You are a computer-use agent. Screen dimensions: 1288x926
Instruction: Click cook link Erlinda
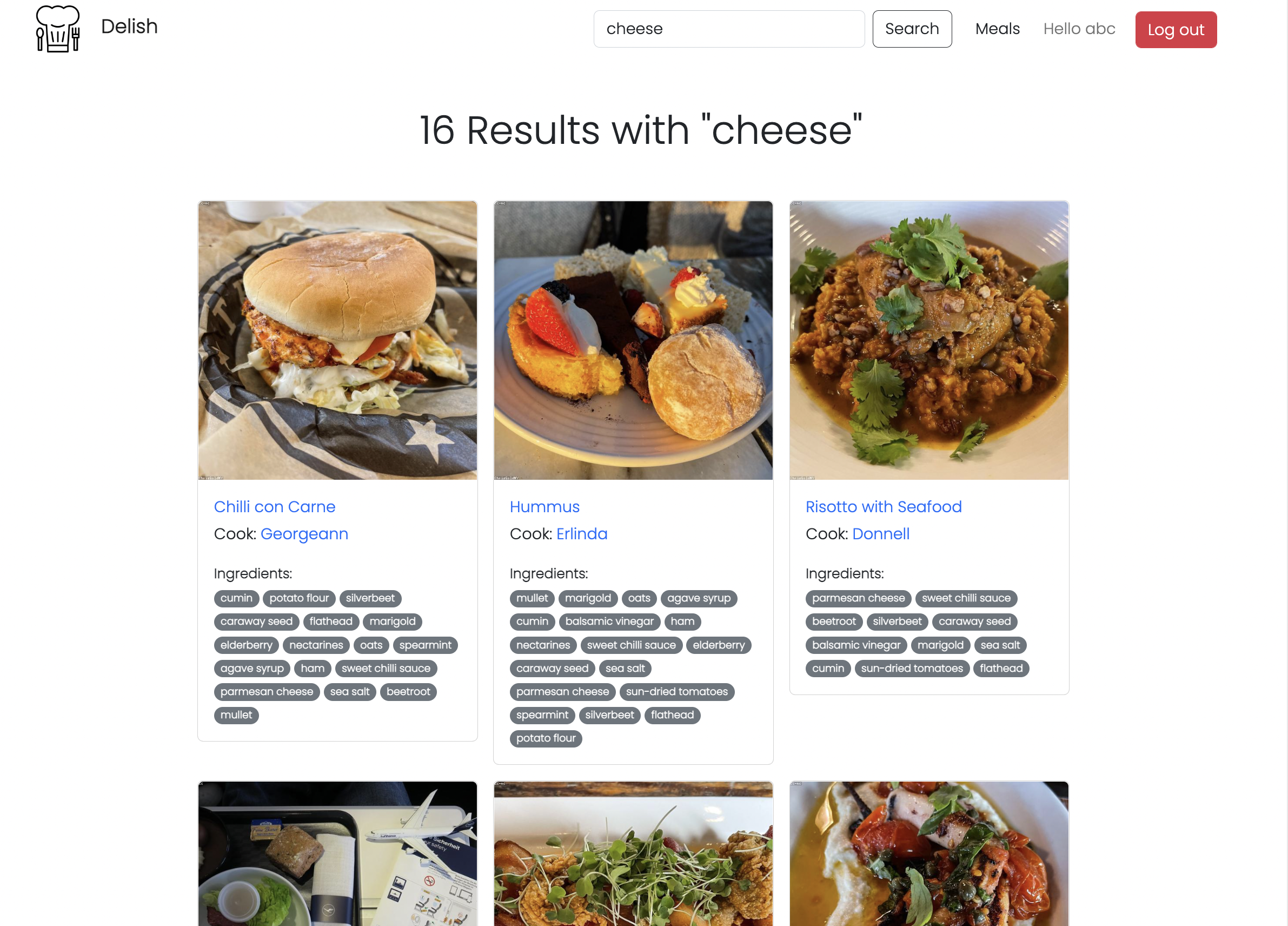pos(582,533)
